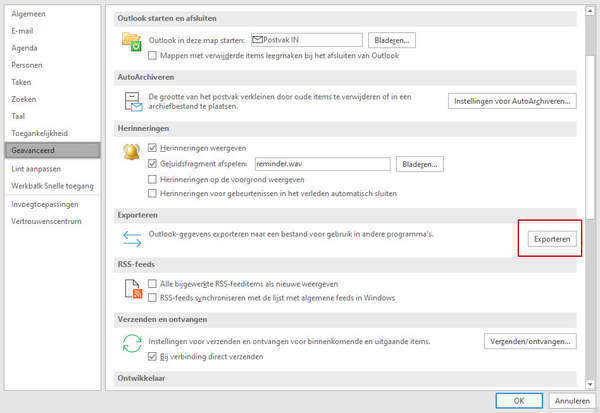600x413 pixels.
Task: Open the Algemeen options category
Action: click(52, 14)
